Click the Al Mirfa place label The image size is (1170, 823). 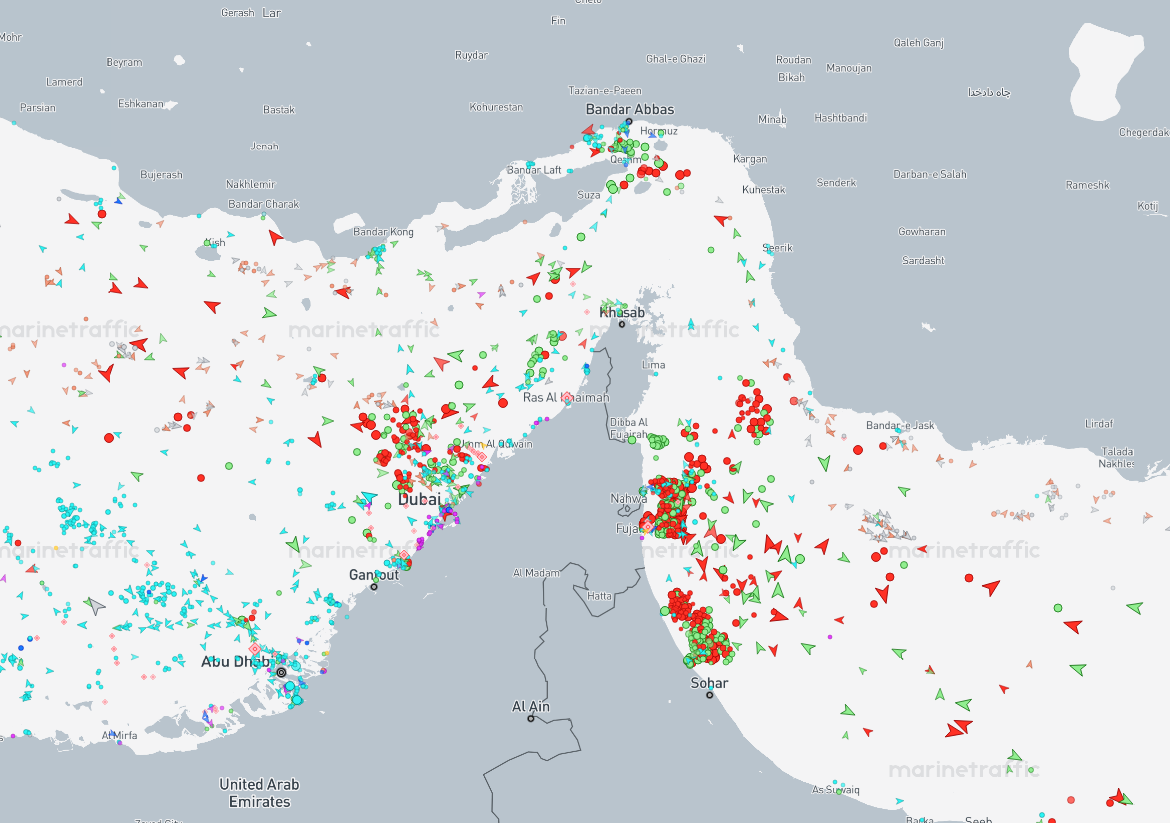119,735
